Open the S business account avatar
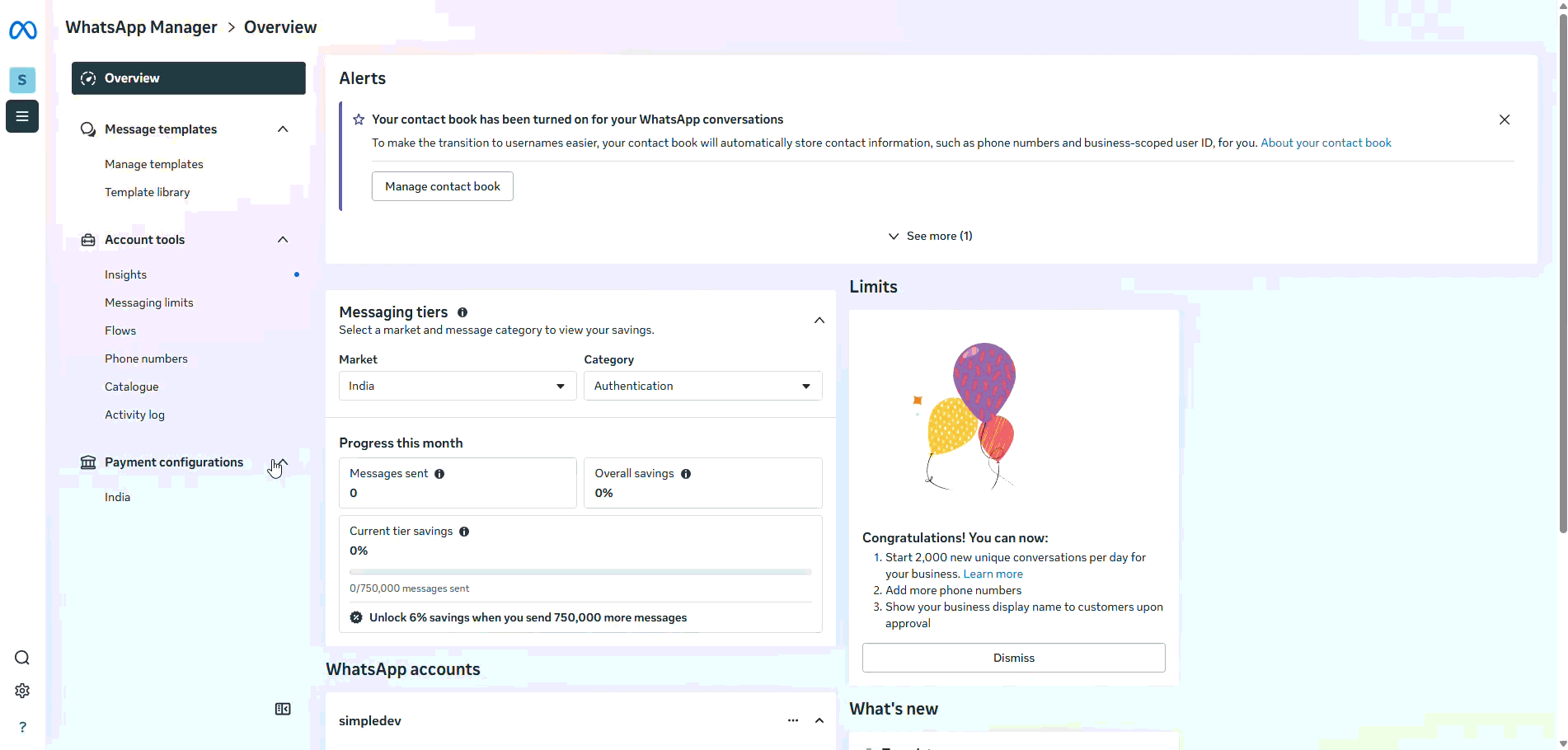This screenshot has width=1568, height=750. (x=22, y=80)
